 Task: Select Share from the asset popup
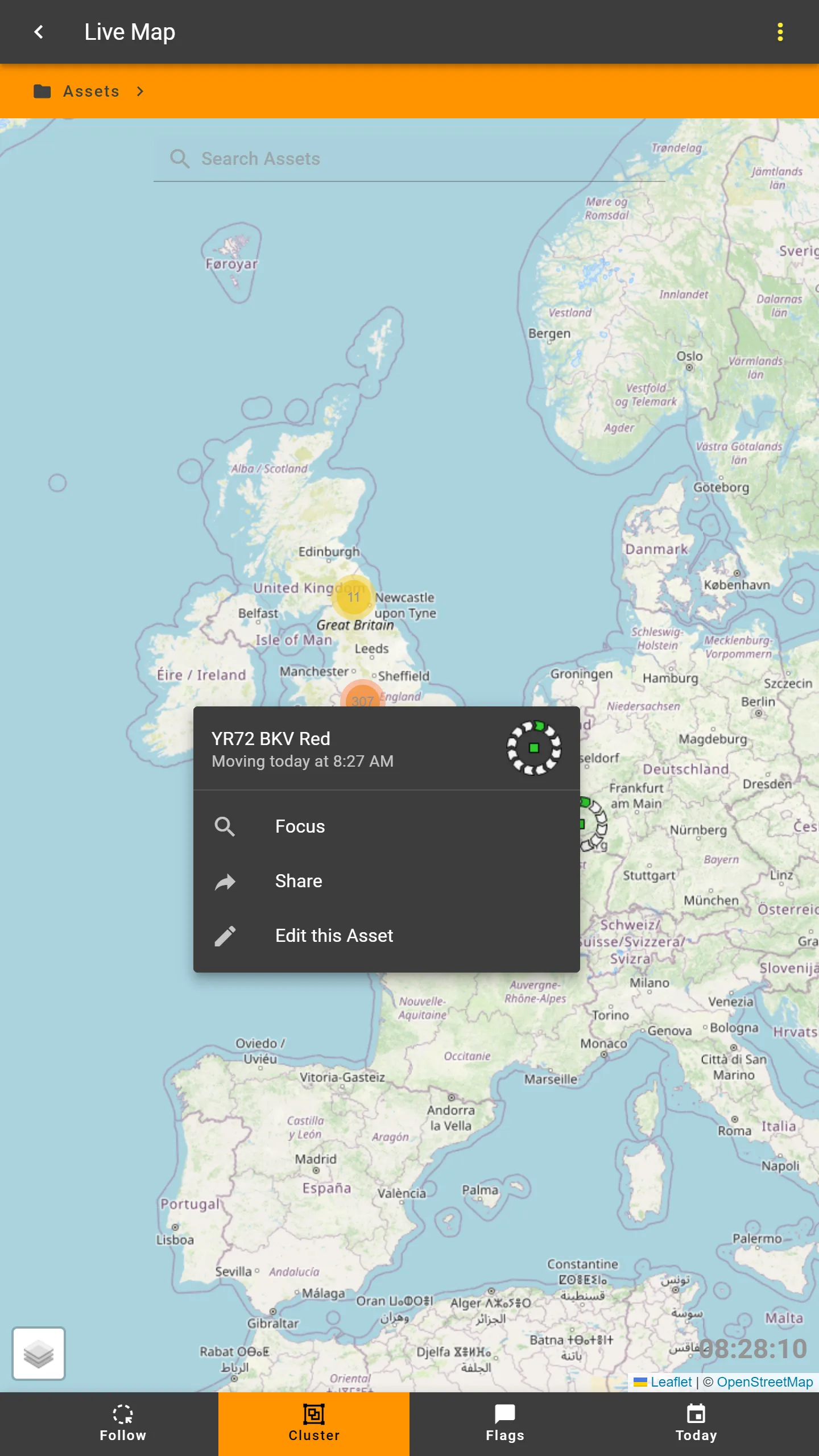coord(387,881)
